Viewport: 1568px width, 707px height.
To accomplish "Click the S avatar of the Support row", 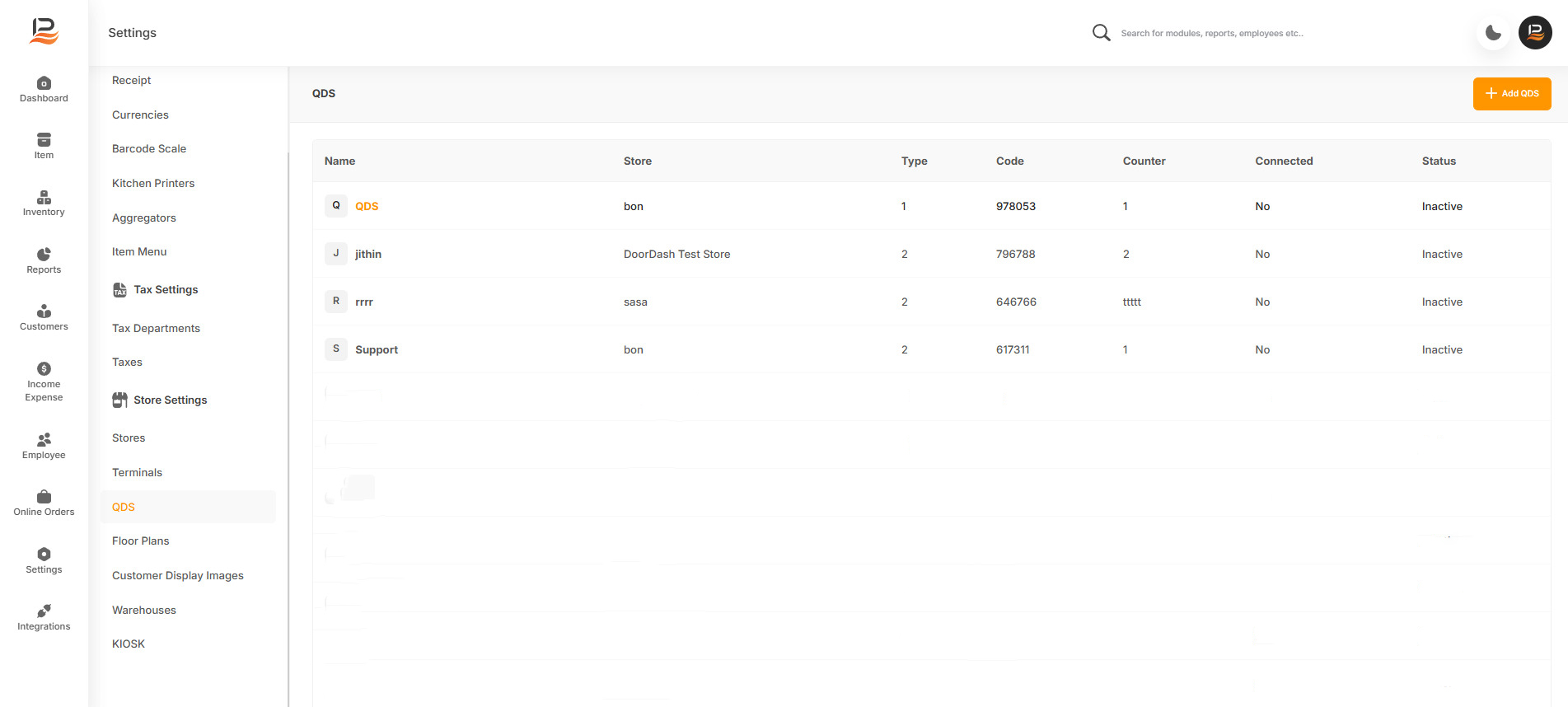I will point(336,349).
